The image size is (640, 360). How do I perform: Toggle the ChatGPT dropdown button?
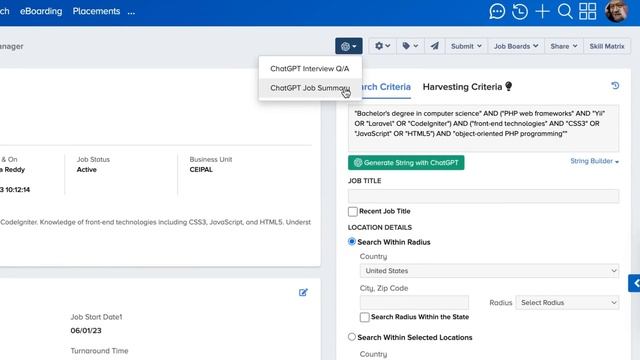coord(349,46)
